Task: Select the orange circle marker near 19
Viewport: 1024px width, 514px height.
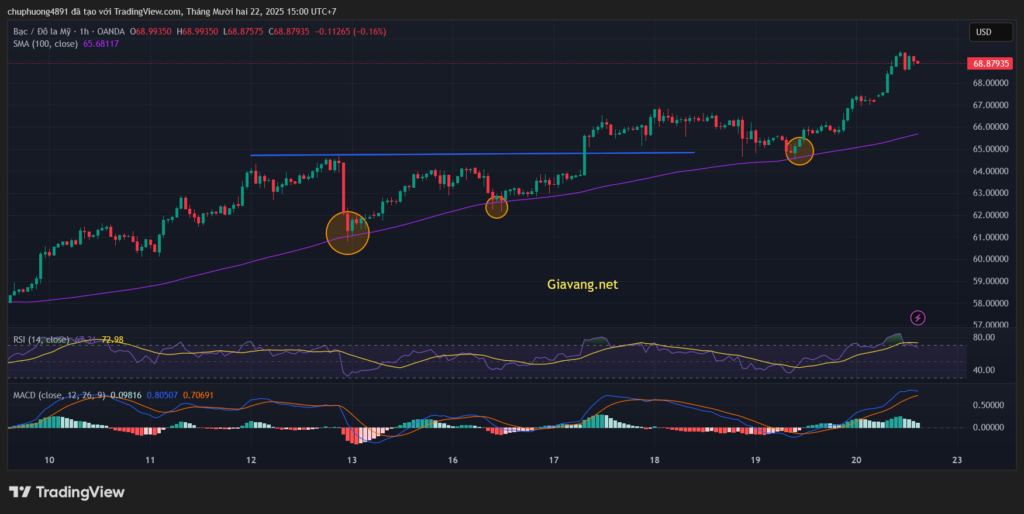Action: [x=800, y=151]
